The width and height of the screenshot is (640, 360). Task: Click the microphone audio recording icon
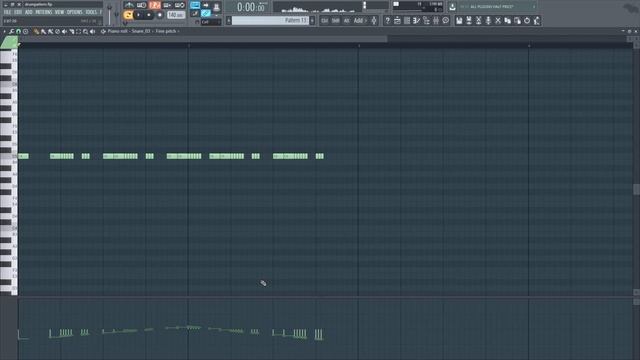488,20
